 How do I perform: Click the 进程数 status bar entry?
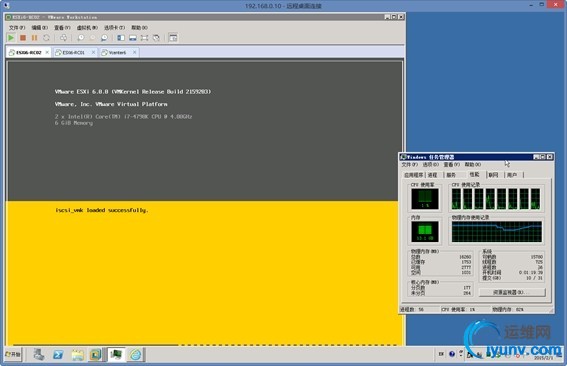[x=412, y=310]
